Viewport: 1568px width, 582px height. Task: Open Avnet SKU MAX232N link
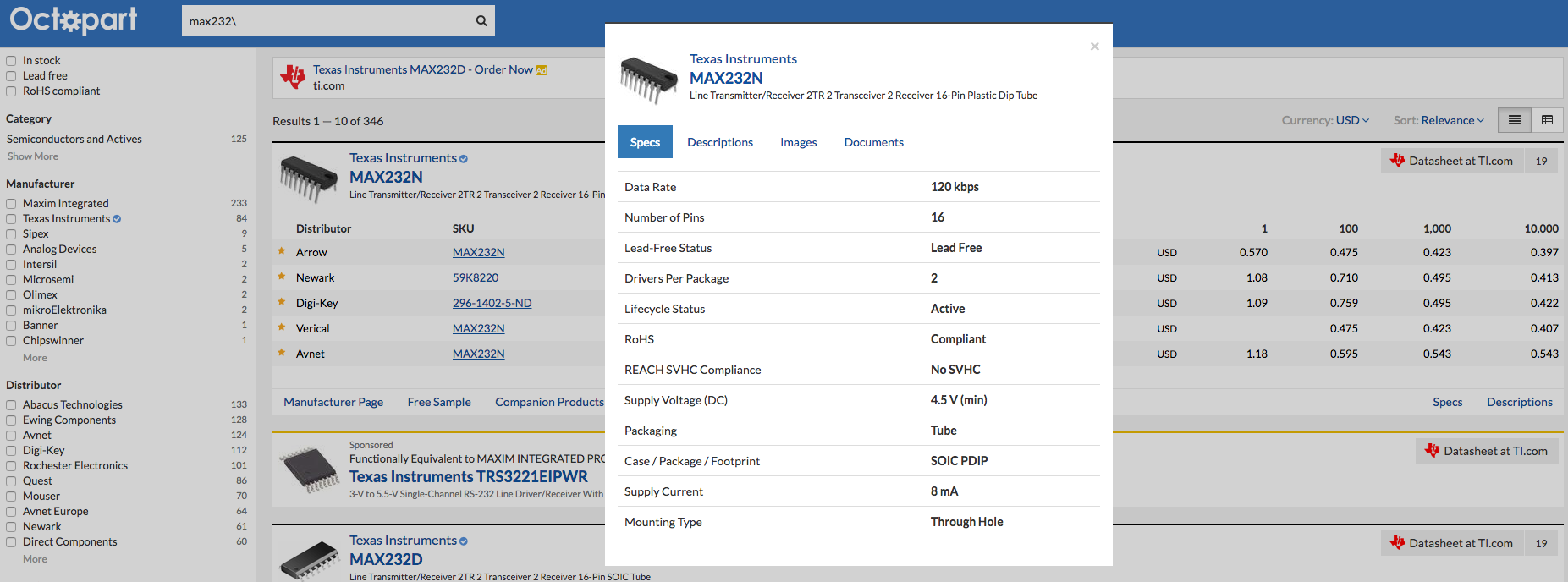[x=479, y=354]
